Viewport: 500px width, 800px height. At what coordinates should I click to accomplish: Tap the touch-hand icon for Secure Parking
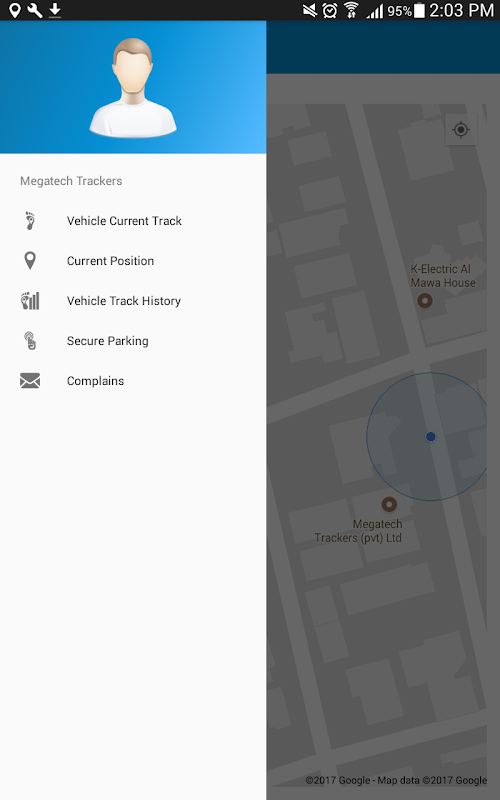pyautogui.click(x=30, y=340)
